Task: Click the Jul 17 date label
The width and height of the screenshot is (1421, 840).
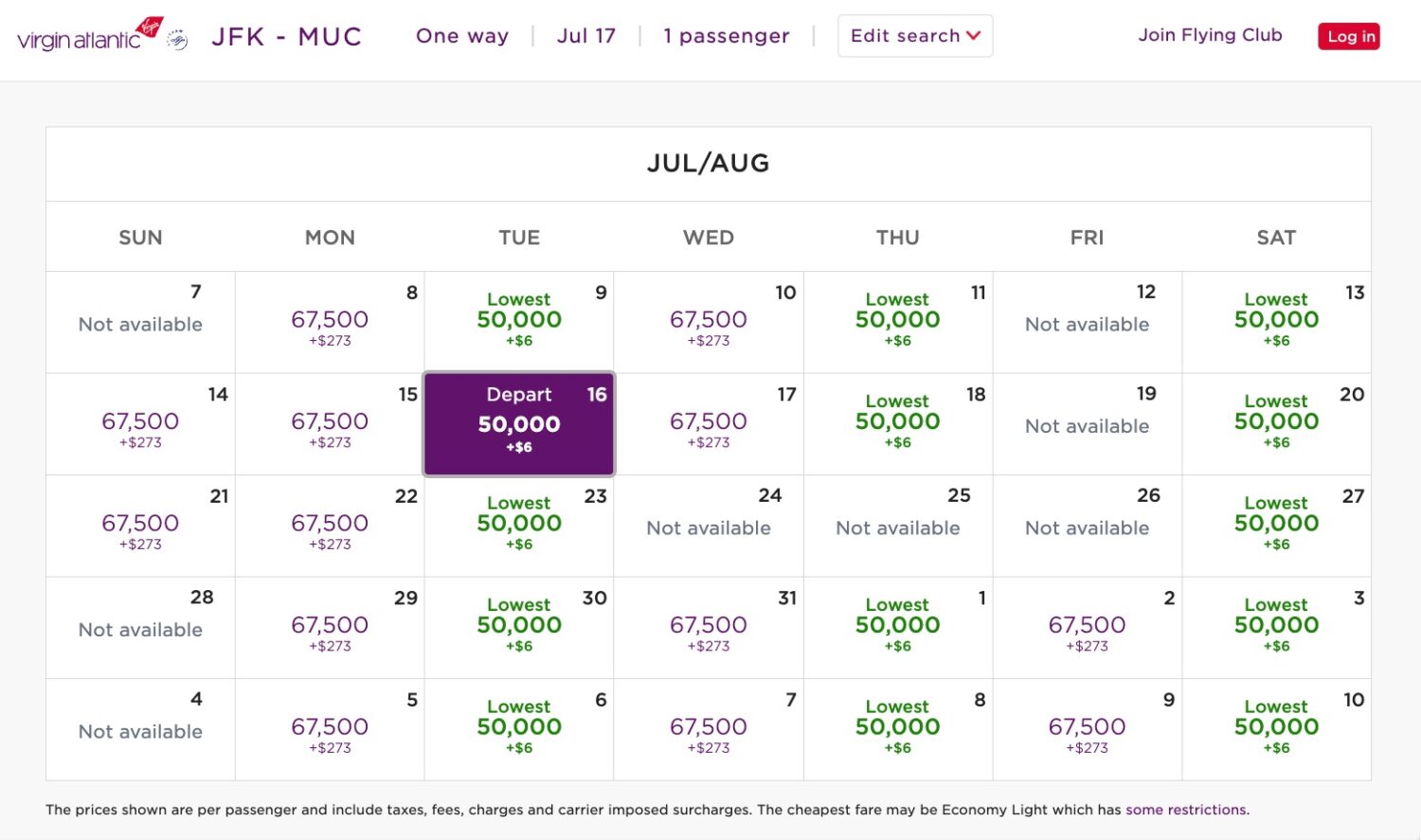Action: click(587, 35)
